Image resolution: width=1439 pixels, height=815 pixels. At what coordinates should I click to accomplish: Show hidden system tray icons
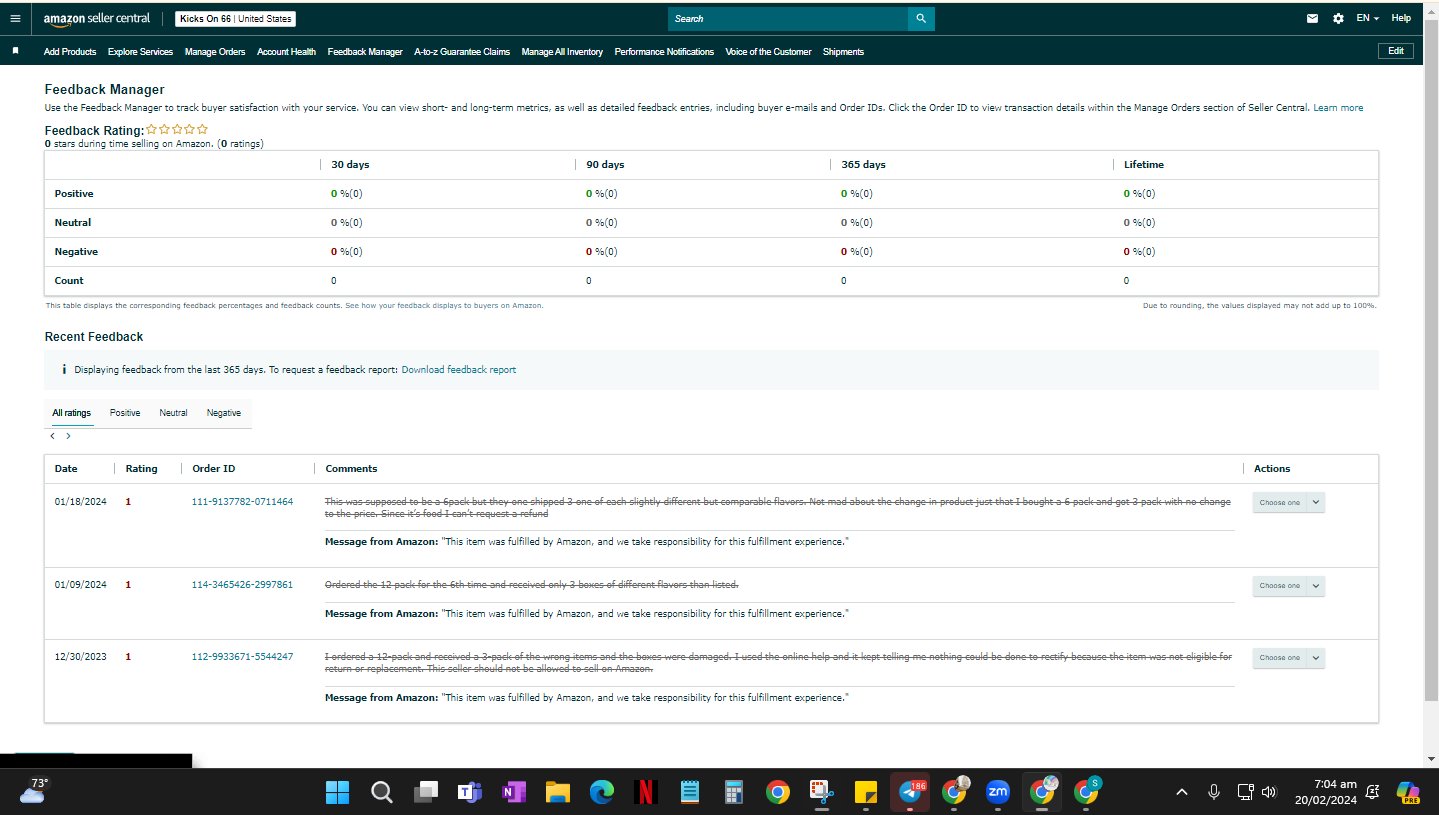coord(1182,792)
